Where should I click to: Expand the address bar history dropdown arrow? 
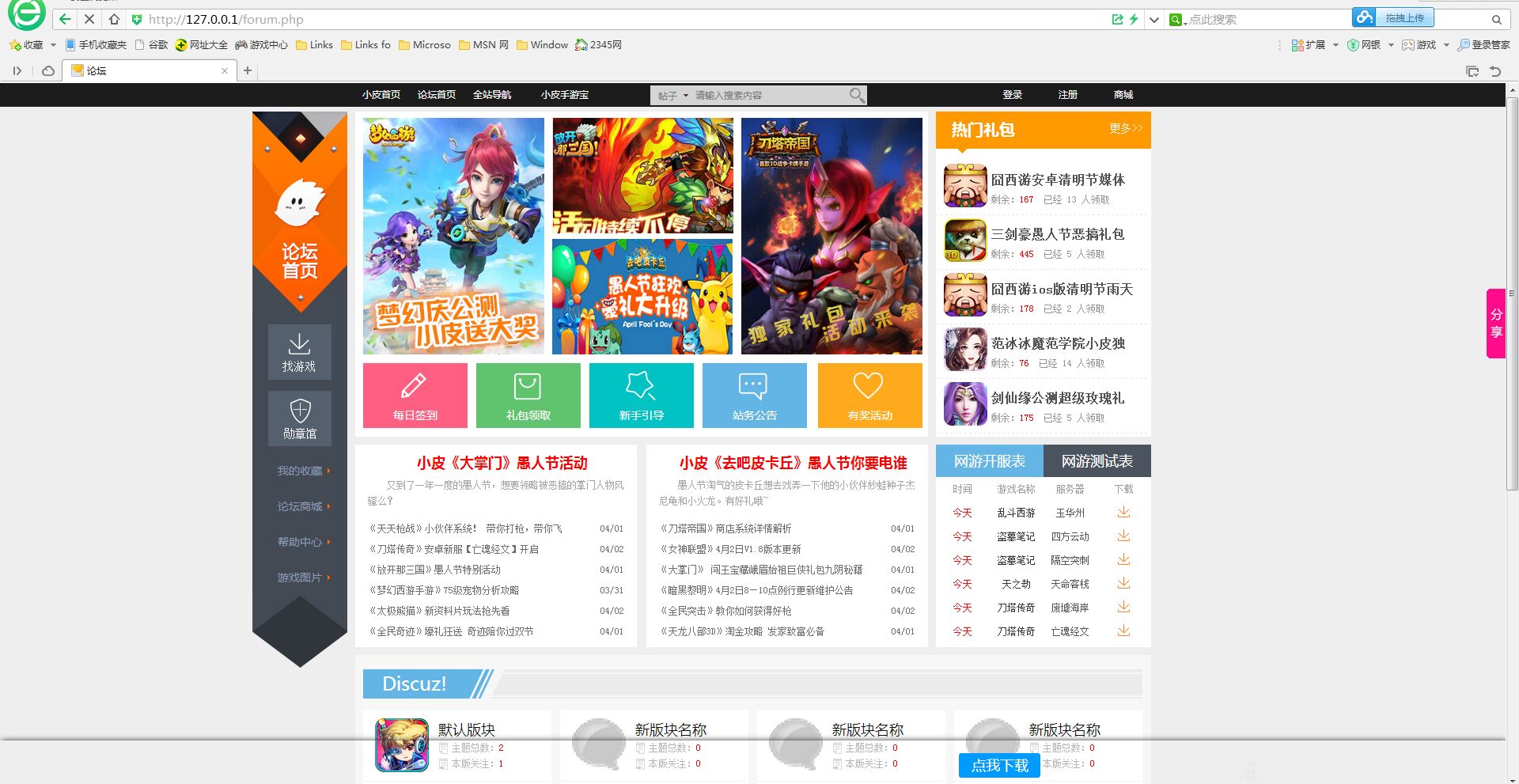1154,19
